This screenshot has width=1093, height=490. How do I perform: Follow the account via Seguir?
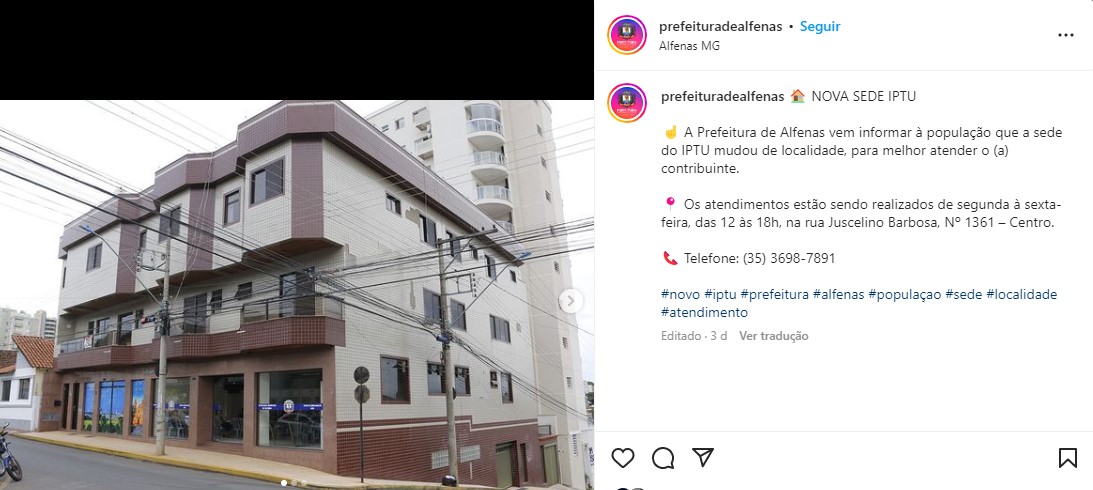[x=820, y=26]
